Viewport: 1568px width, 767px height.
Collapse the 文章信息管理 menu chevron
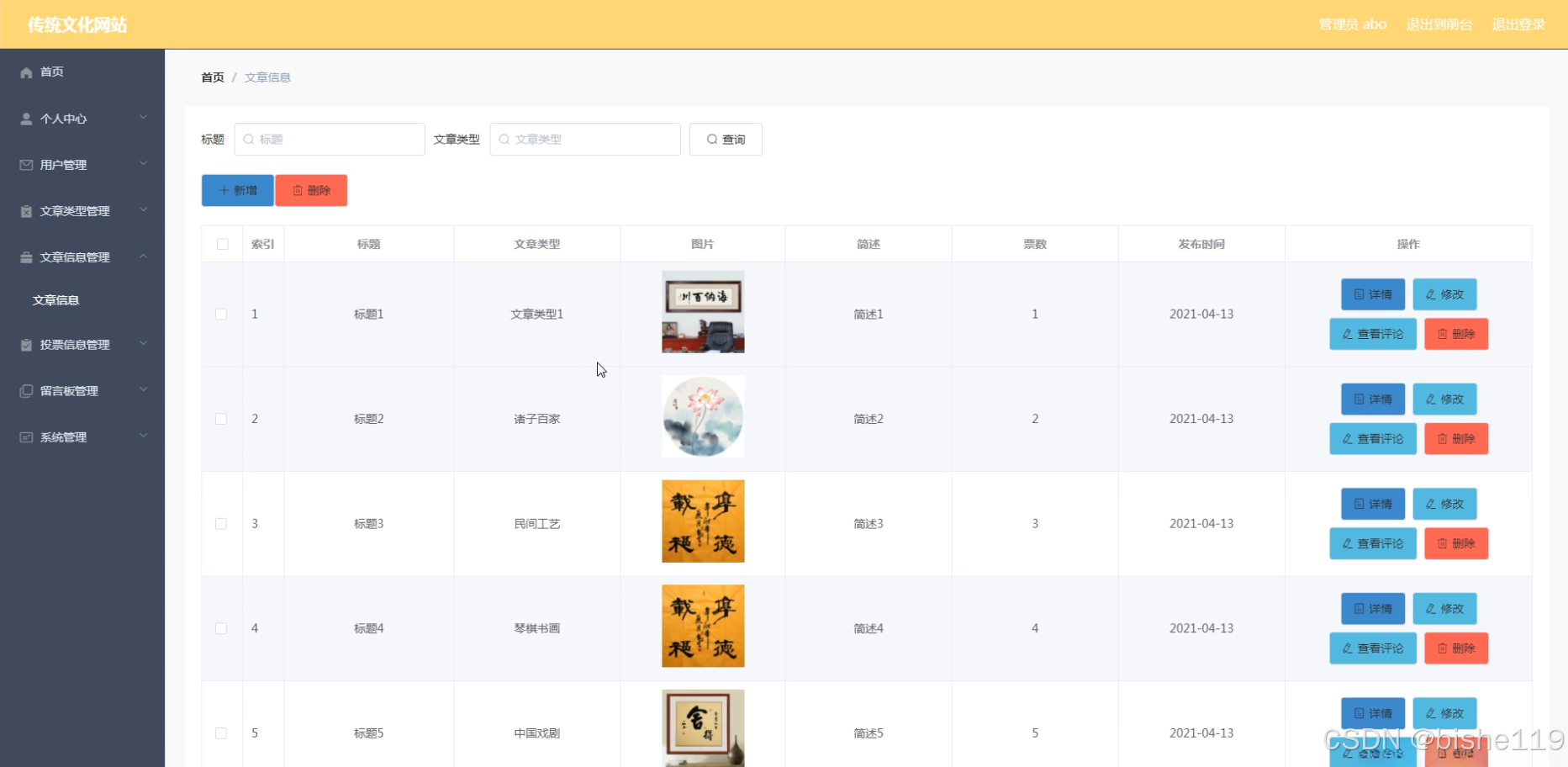[143, 257]
